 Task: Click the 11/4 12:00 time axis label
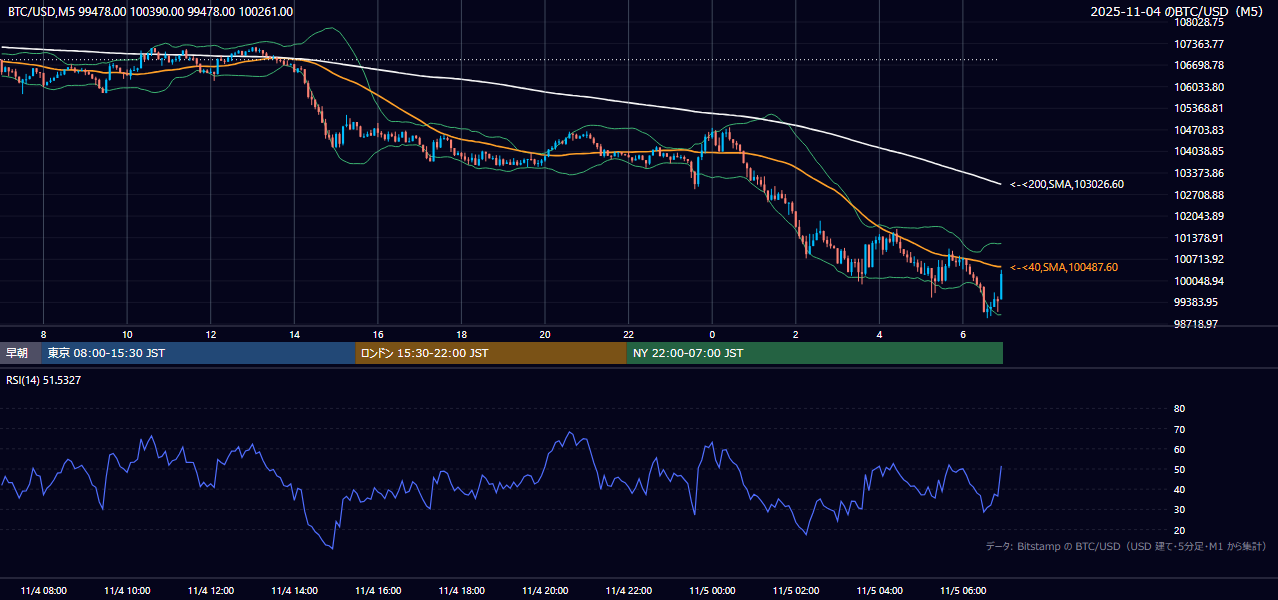(x=210, y=591)
